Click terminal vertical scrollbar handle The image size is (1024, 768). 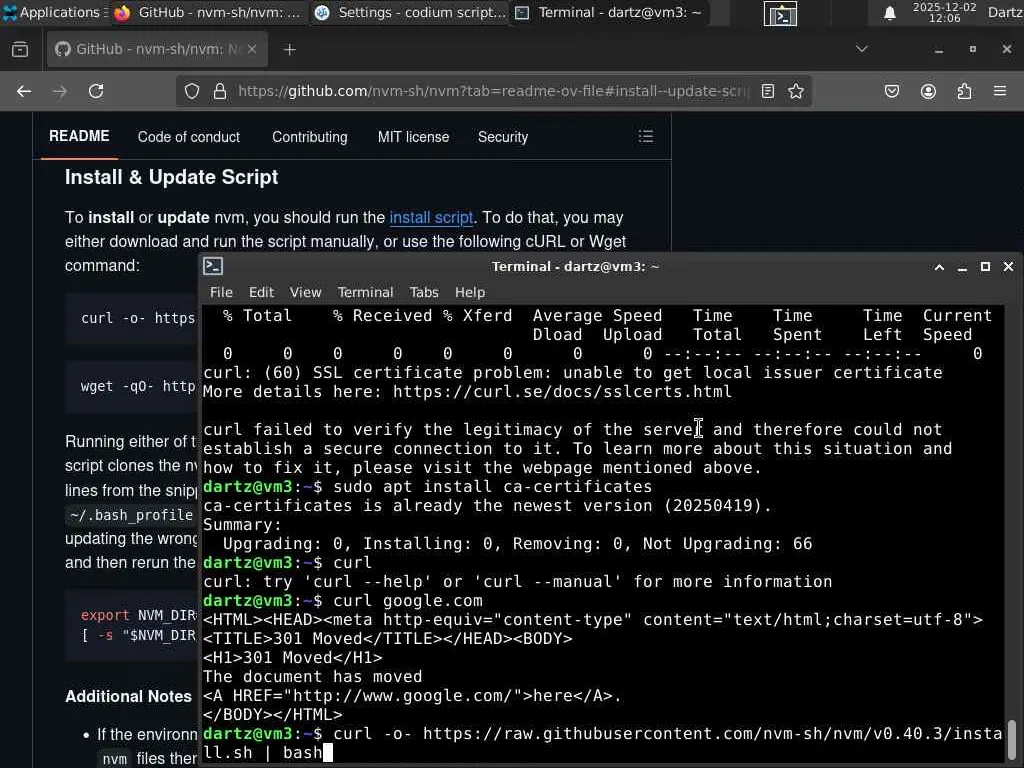point(1012,739)
